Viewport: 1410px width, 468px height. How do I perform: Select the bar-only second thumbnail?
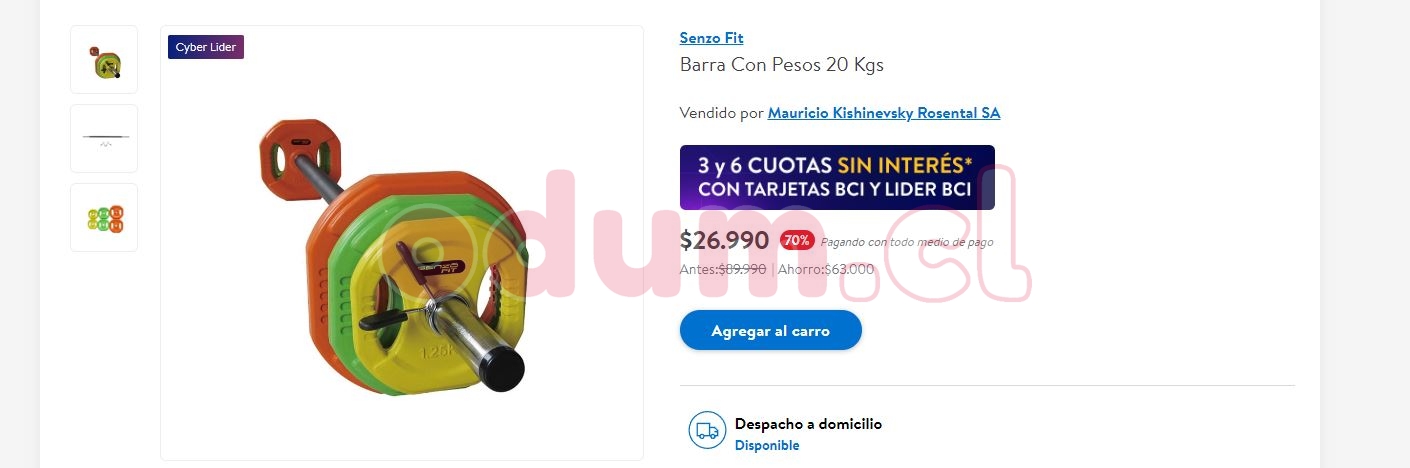coord(104,138)
